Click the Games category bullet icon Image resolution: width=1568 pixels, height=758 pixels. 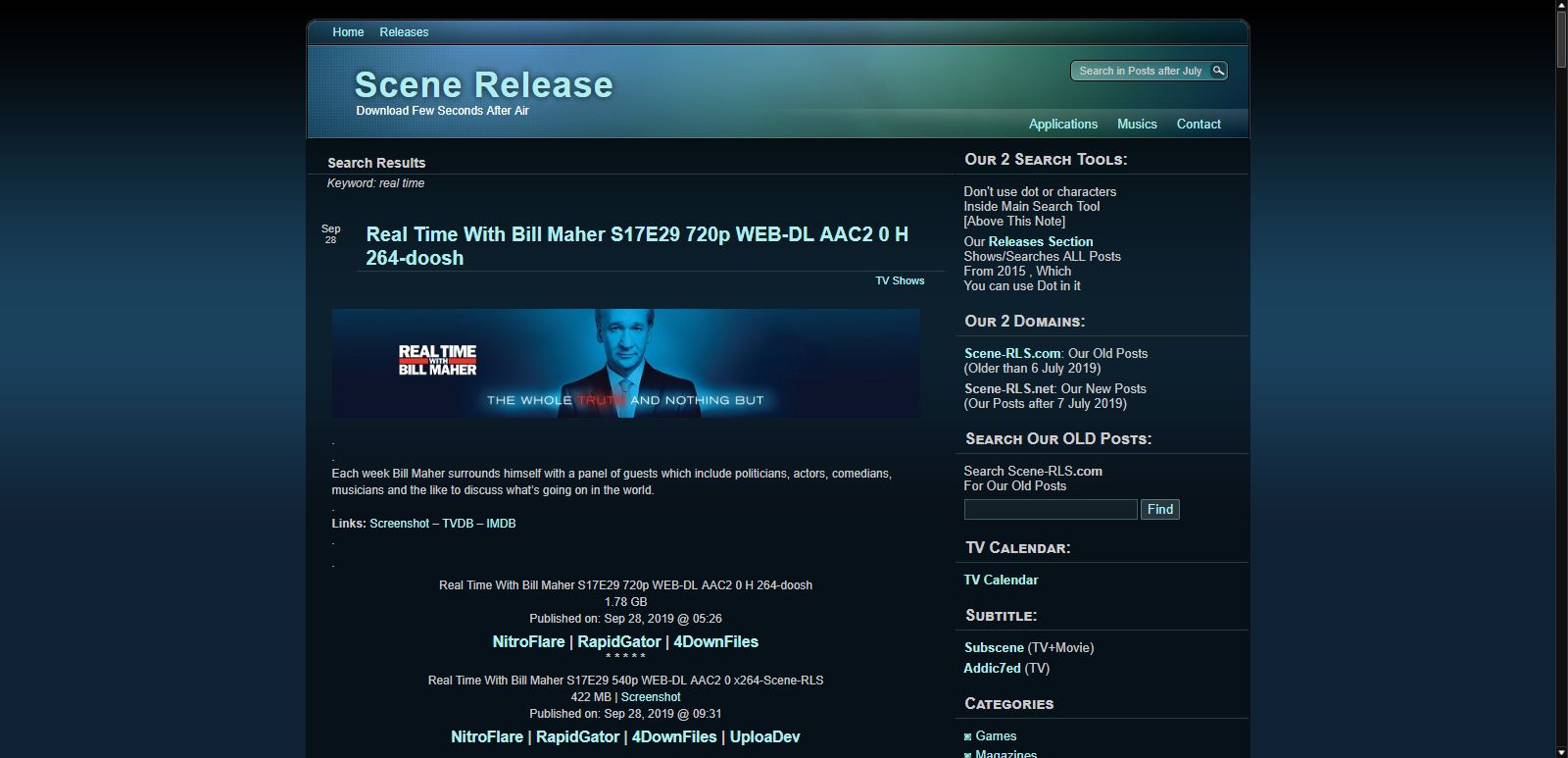[x=968, y=736]
